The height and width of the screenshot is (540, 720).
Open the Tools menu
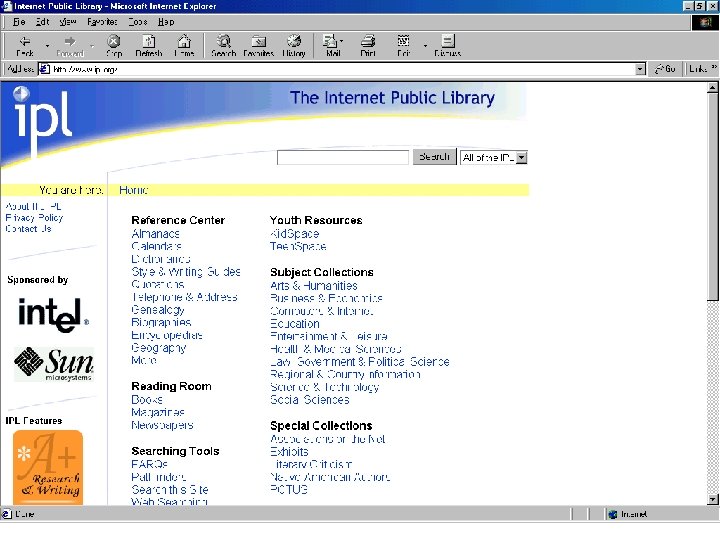click(138, 22)
